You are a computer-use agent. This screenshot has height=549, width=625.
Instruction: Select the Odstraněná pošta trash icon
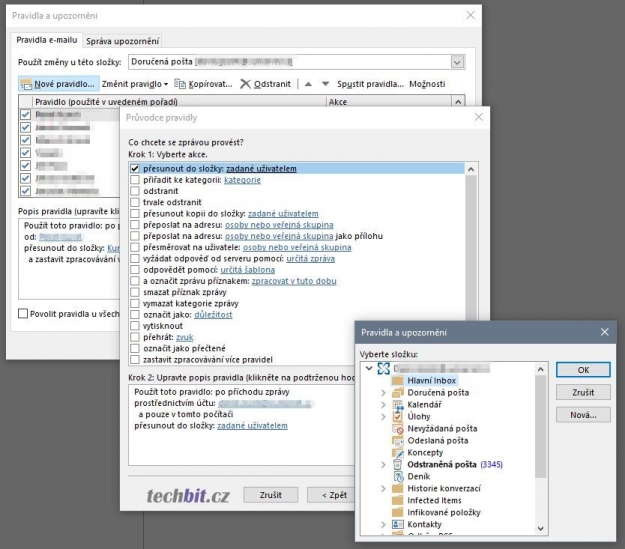coord(397,464)
